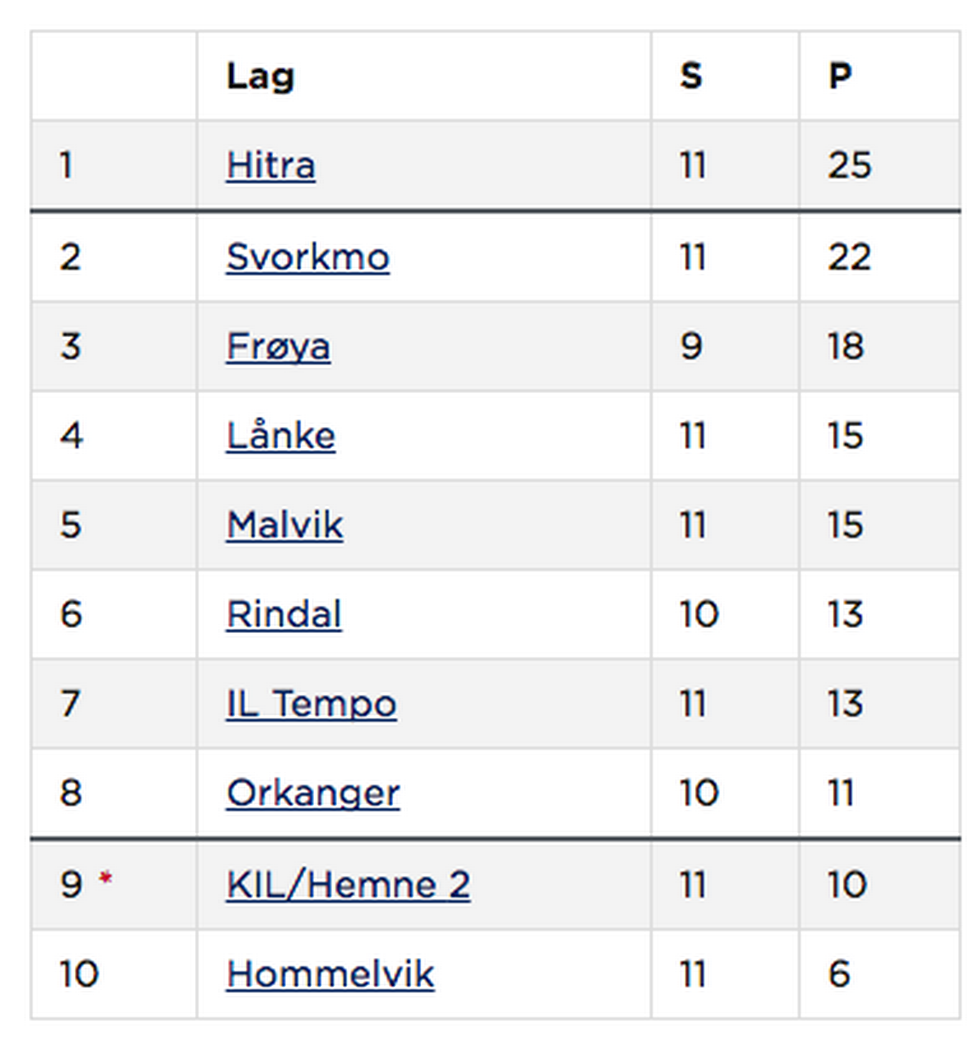The width and height of the screenshot is (980, 1054).
Task: Click rank number 10 cell
Action: tap(79, 974)
